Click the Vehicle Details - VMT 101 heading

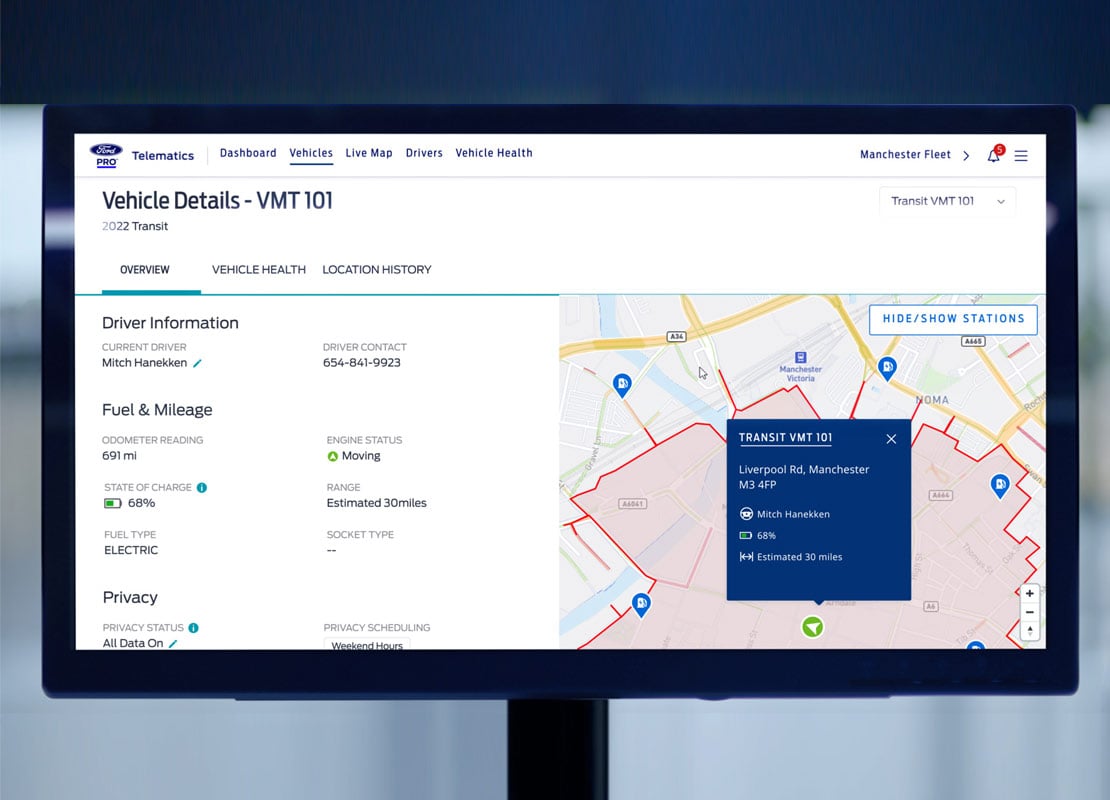coord(217,200)
